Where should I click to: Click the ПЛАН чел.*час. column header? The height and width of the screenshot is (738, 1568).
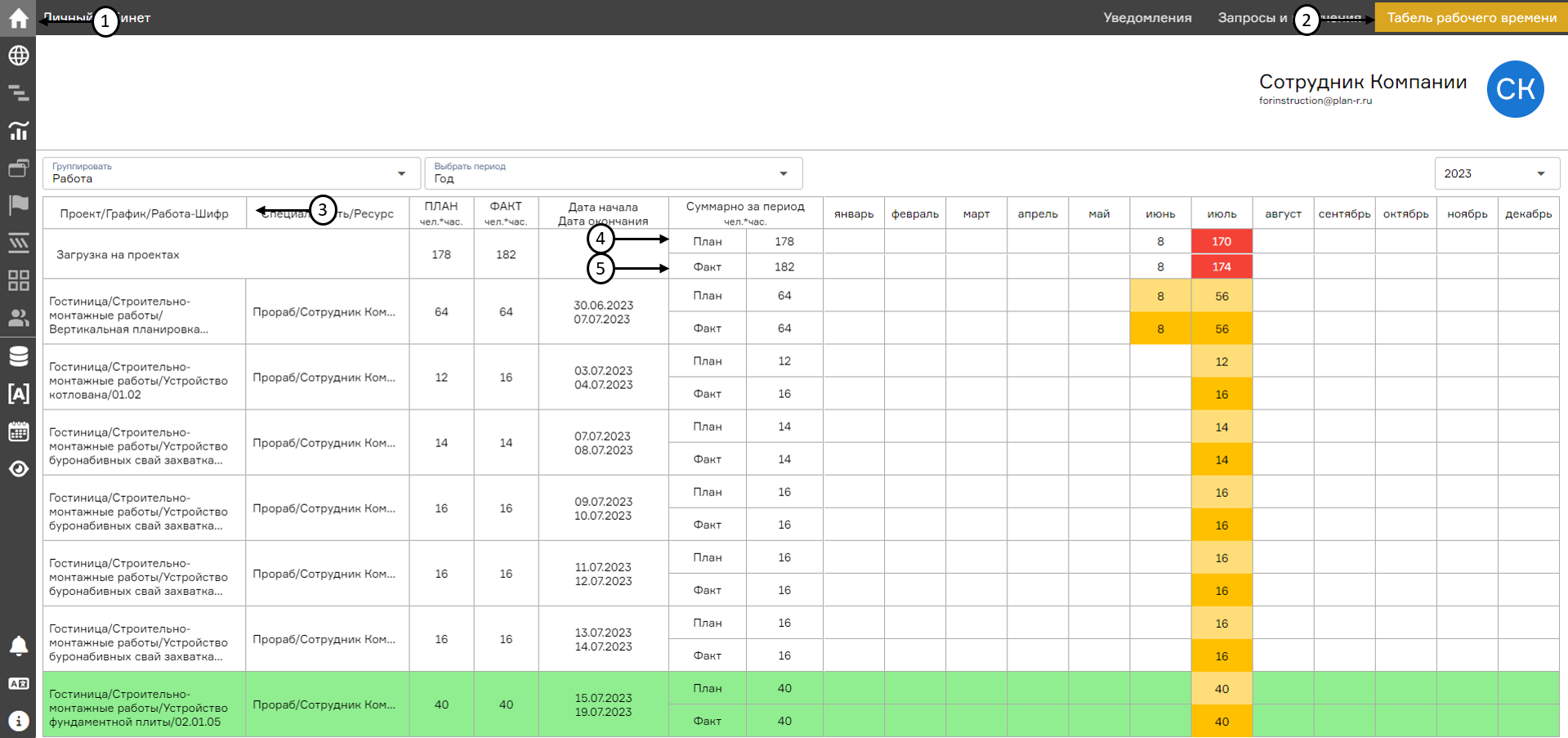tap(441, 213)
